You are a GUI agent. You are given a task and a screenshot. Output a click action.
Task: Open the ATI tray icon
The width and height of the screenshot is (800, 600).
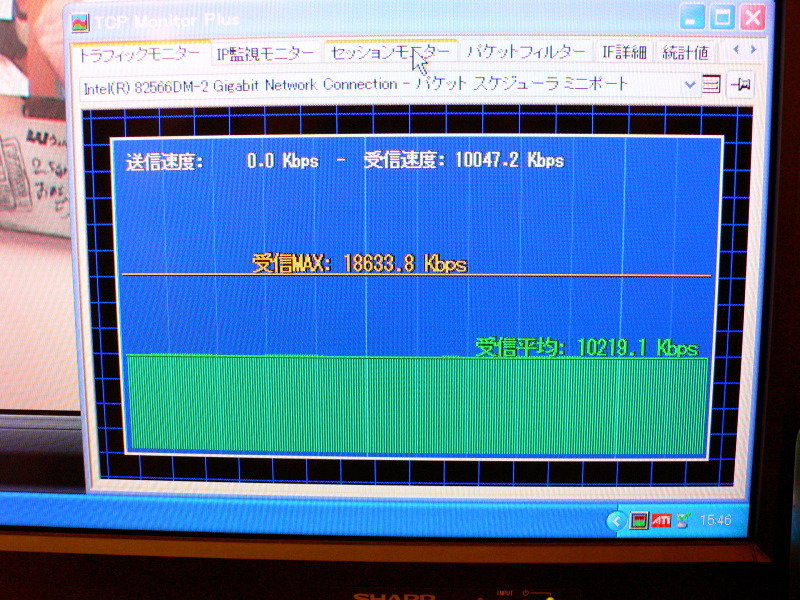pos(661,520)
